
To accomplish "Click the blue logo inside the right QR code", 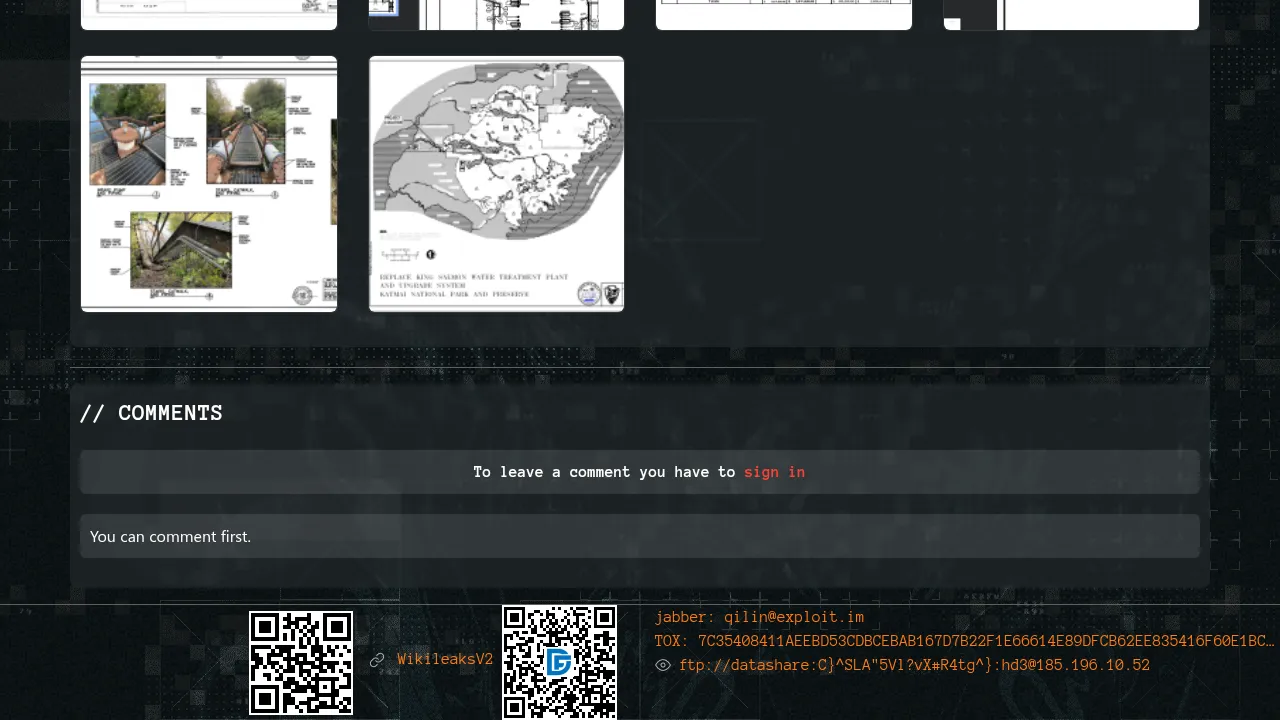I will coord(559,662).
